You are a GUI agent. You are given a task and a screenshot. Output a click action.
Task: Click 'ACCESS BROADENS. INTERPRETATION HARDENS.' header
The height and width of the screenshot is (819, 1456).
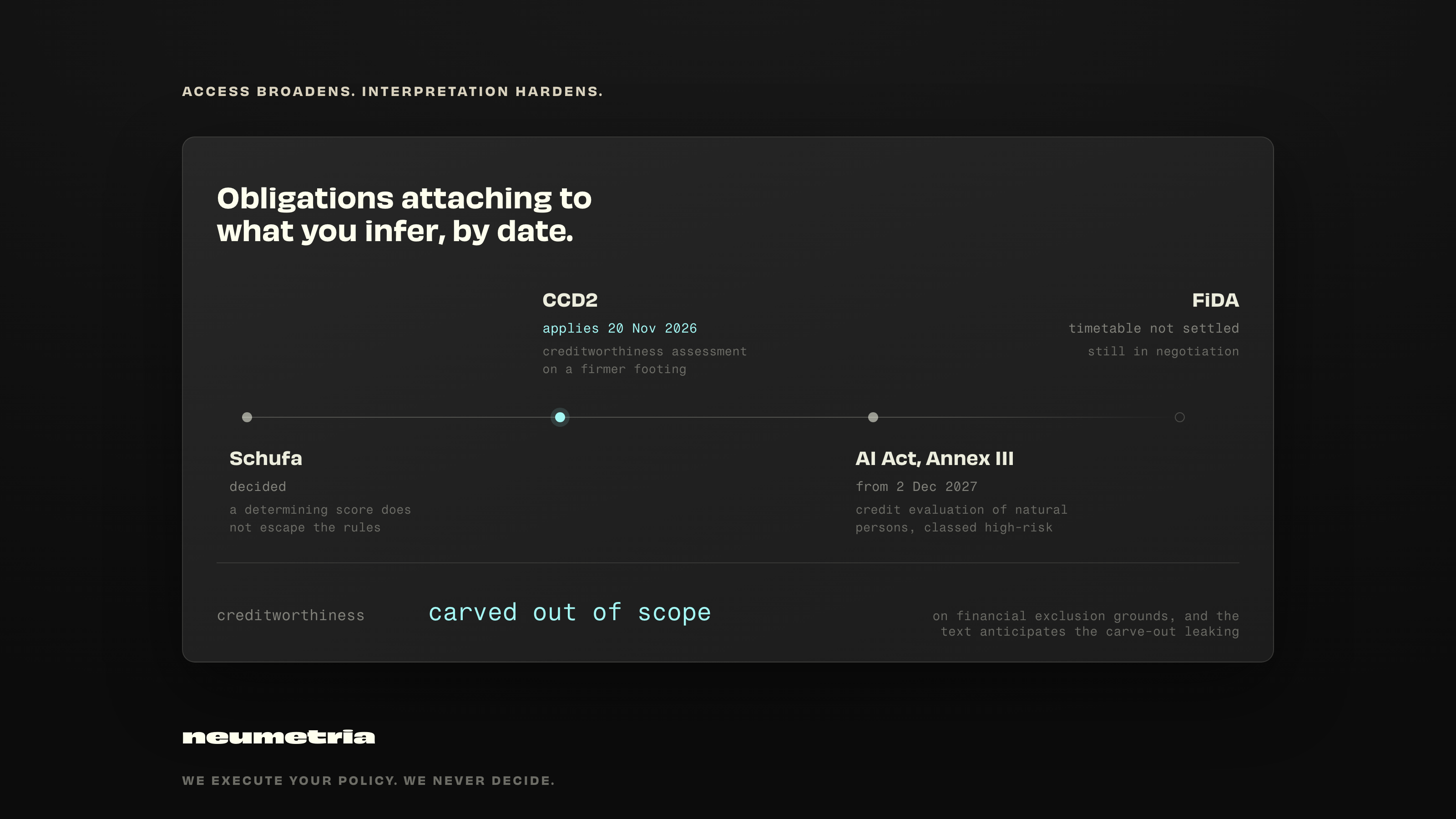click(392, 91)
